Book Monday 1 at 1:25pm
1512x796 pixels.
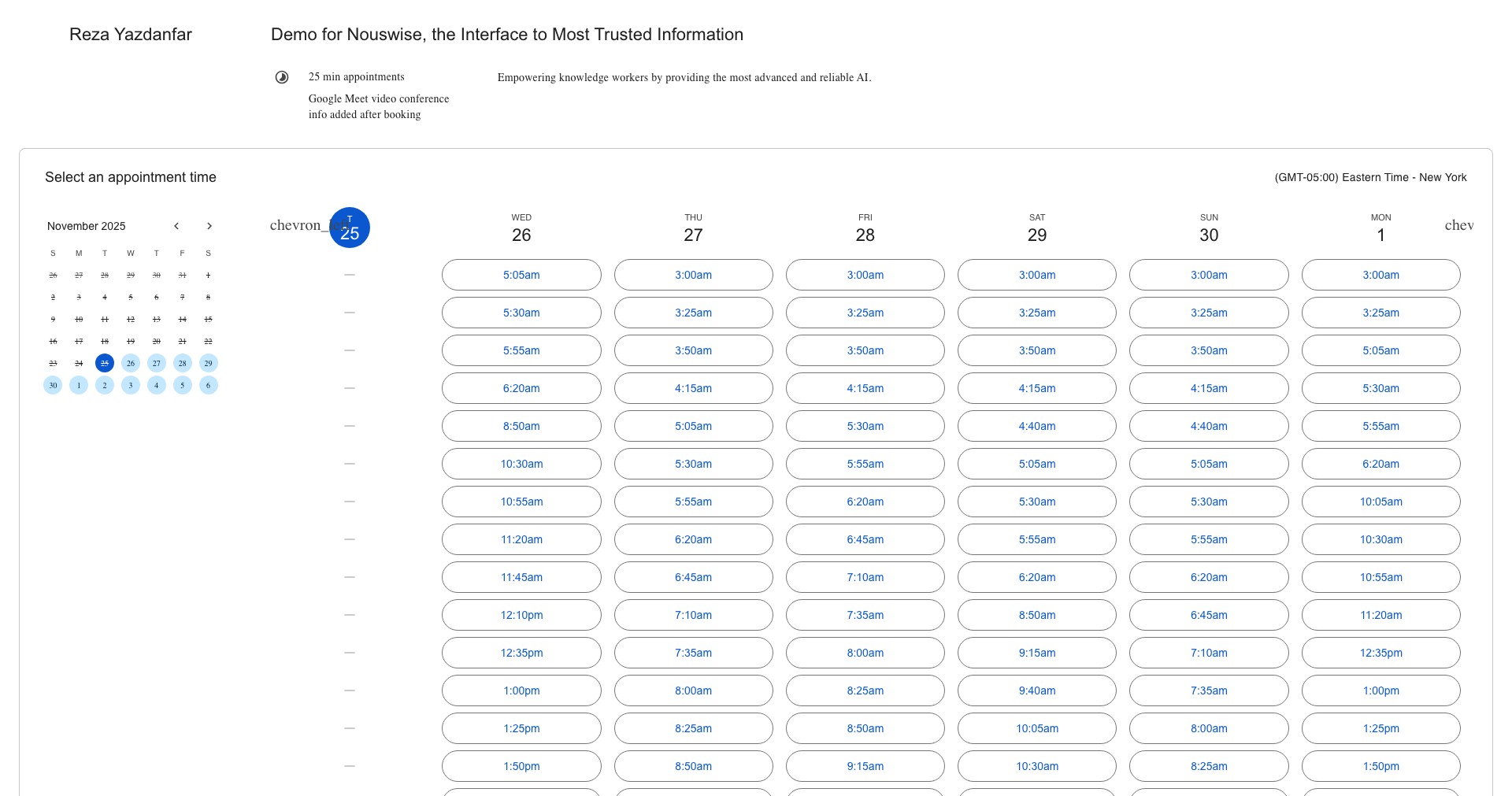[x=1381, y=728]
